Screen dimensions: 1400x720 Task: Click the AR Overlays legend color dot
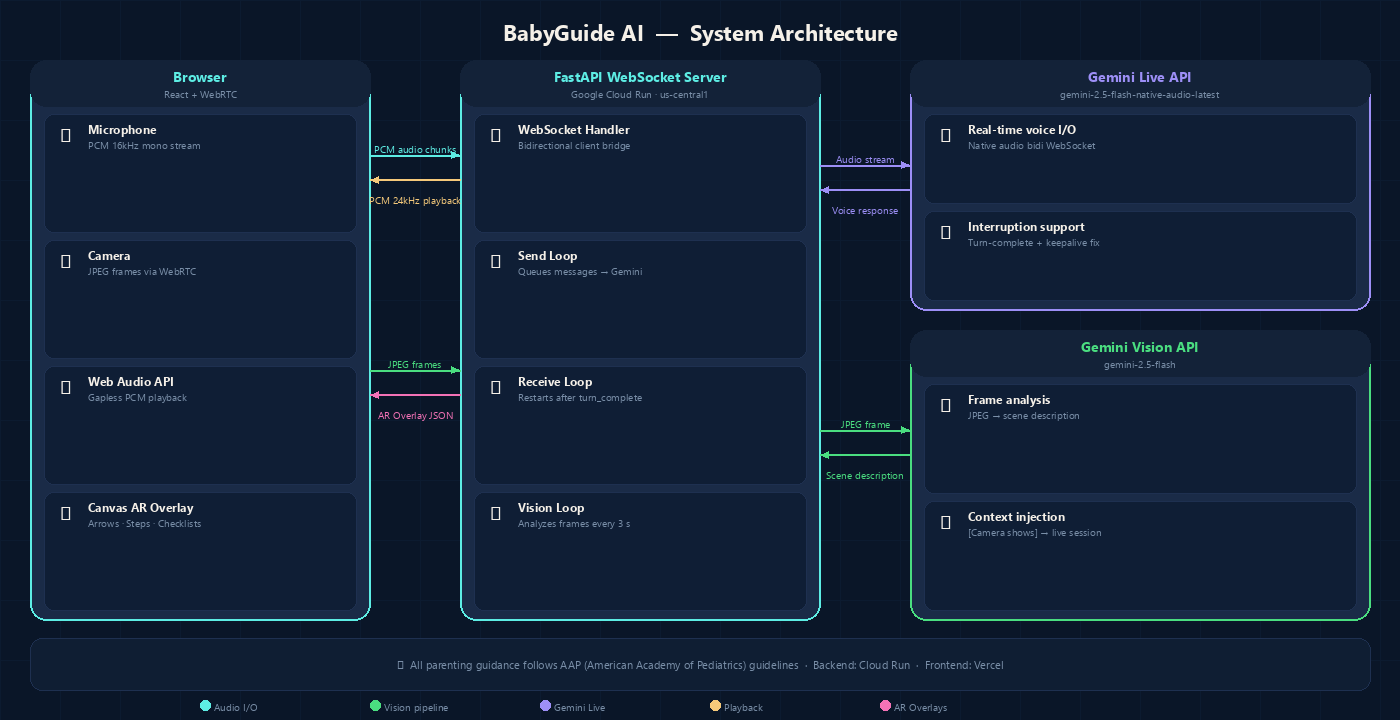coord(885,706)
